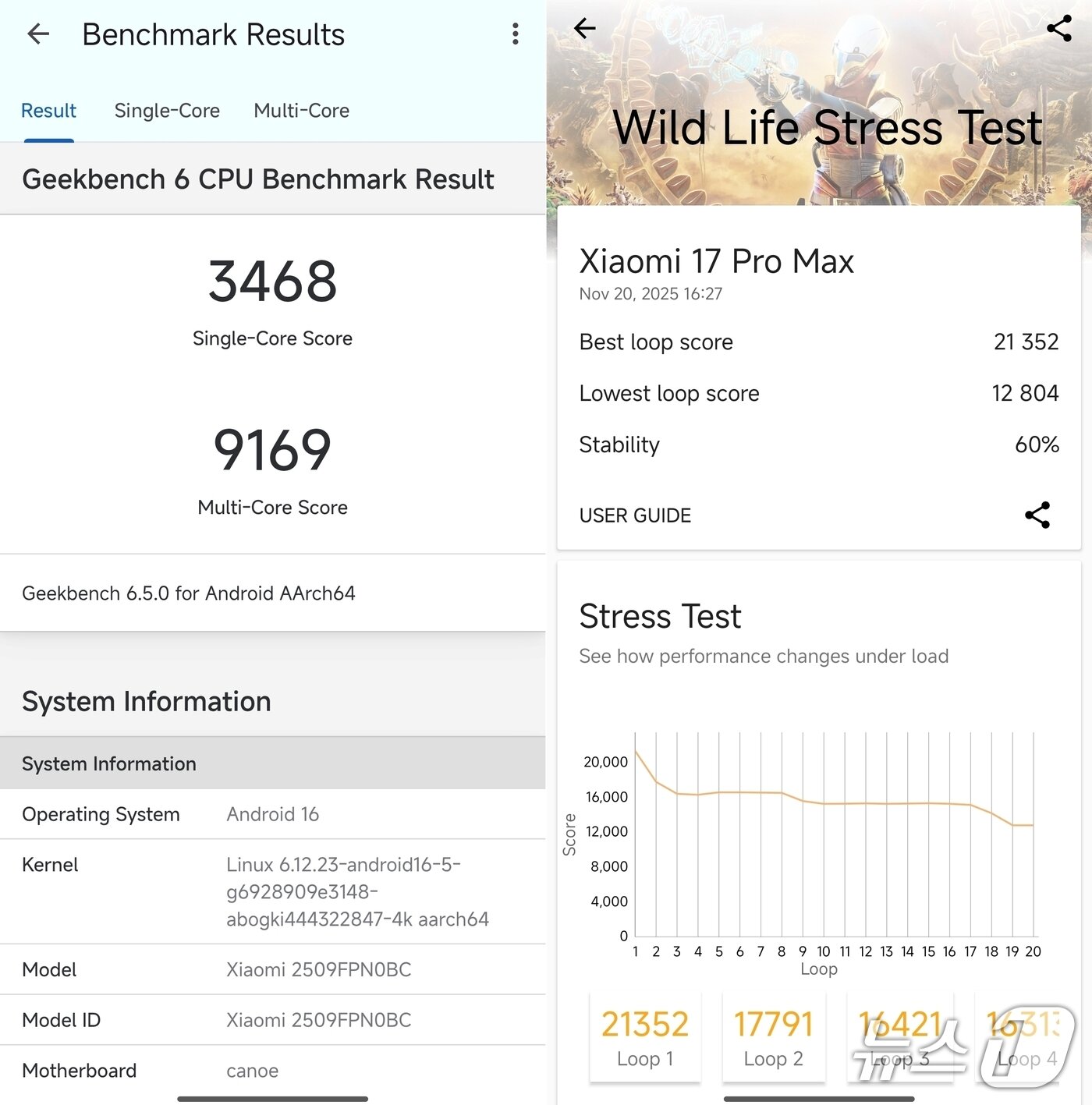Viewport: 1092px width, 1105px height.
Task: Tap the multi-core score 9169
Action: [272, 451]
